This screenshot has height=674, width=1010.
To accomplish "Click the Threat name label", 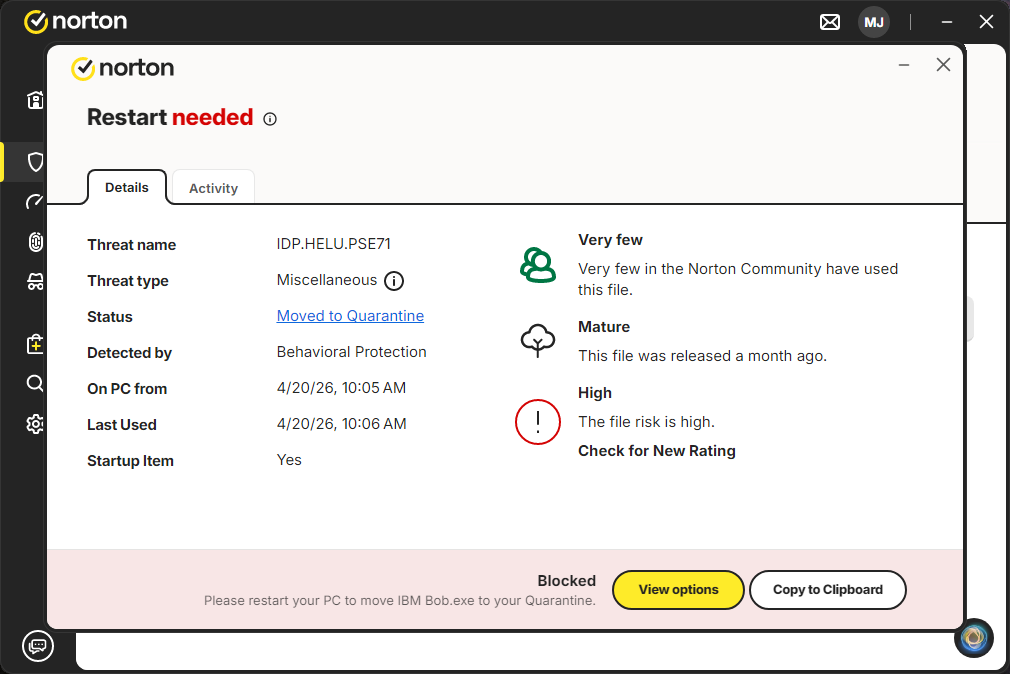I will point(132,245).
